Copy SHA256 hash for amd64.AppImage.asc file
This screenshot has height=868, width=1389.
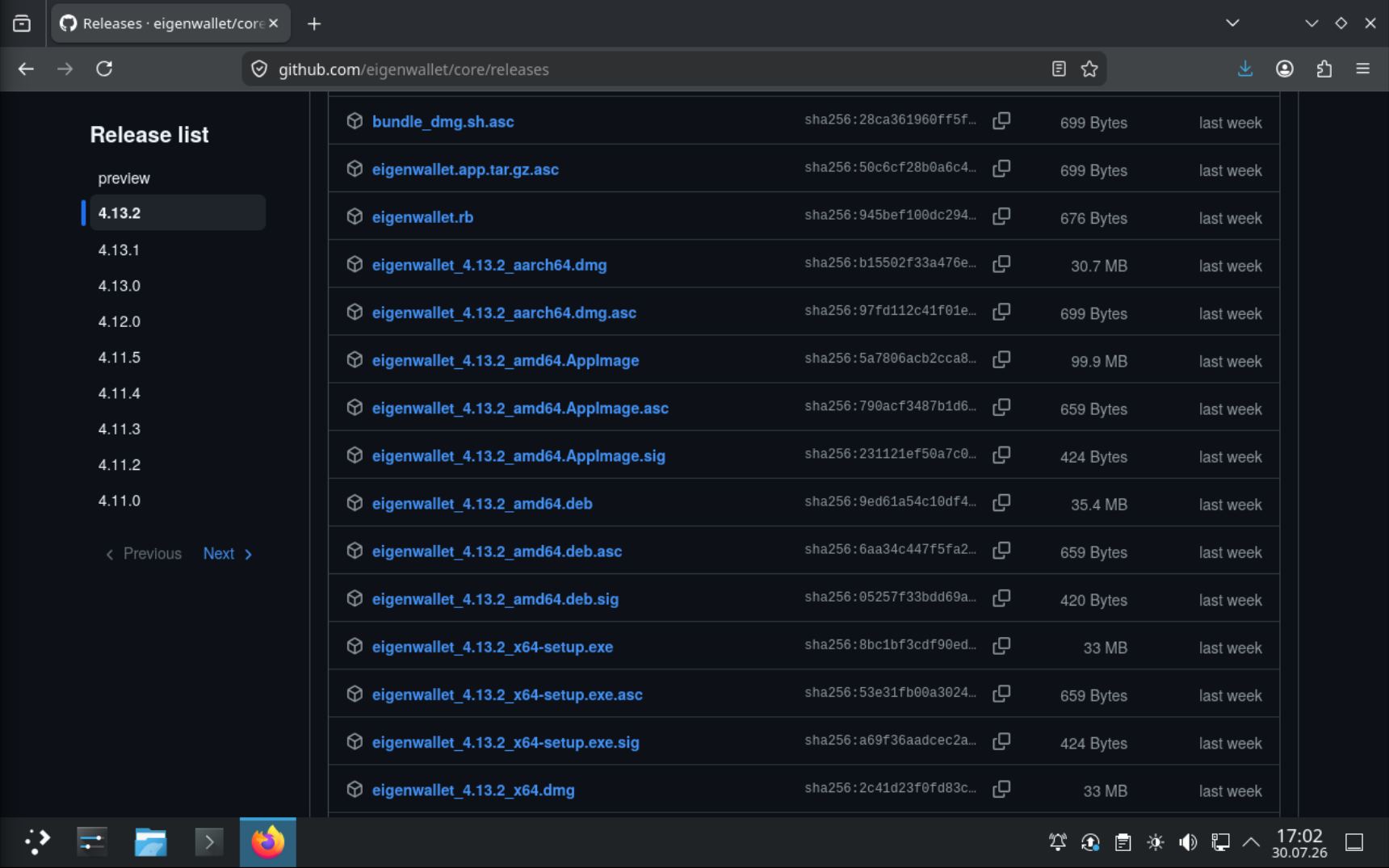click(1001, 407)
